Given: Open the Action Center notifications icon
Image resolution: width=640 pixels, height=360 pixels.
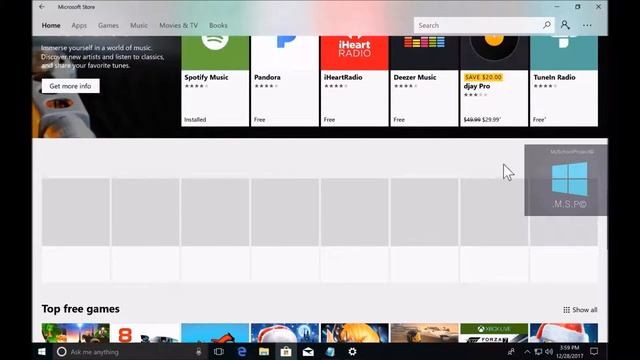Looking at the screenshot, I should pyautogui.click(x=594, y=351).
